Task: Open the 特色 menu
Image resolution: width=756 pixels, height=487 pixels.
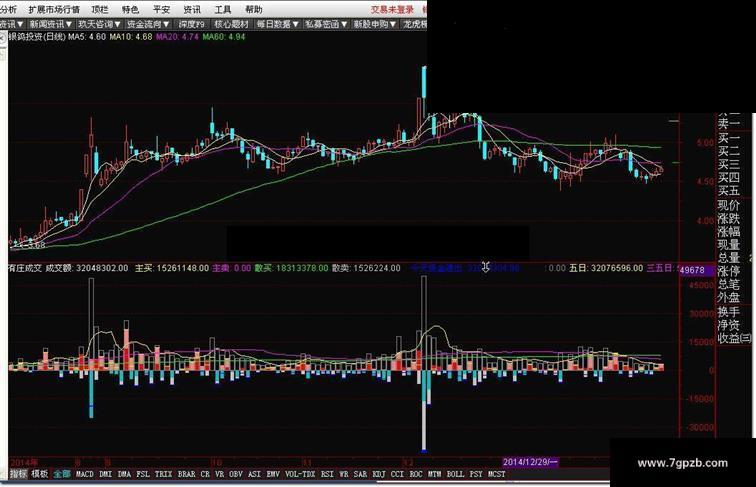Action: 130,10
